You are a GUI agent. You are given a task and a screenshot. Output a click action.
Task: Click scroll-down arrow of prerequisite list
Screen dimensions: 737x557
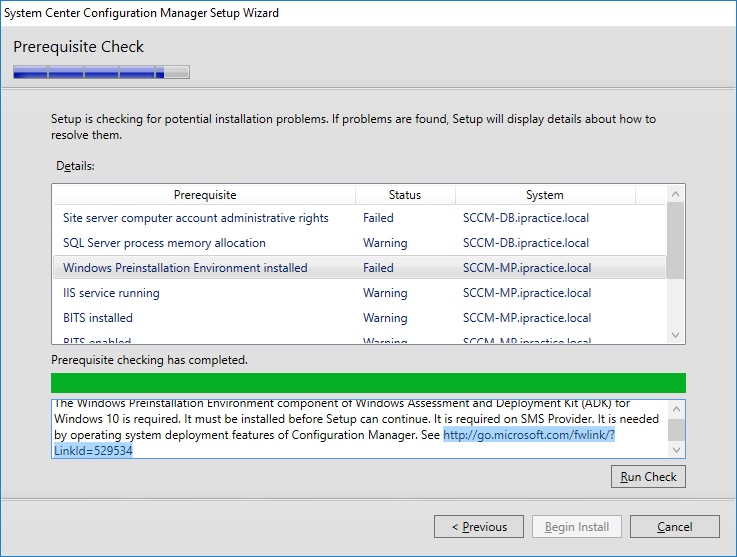point(675,335)
